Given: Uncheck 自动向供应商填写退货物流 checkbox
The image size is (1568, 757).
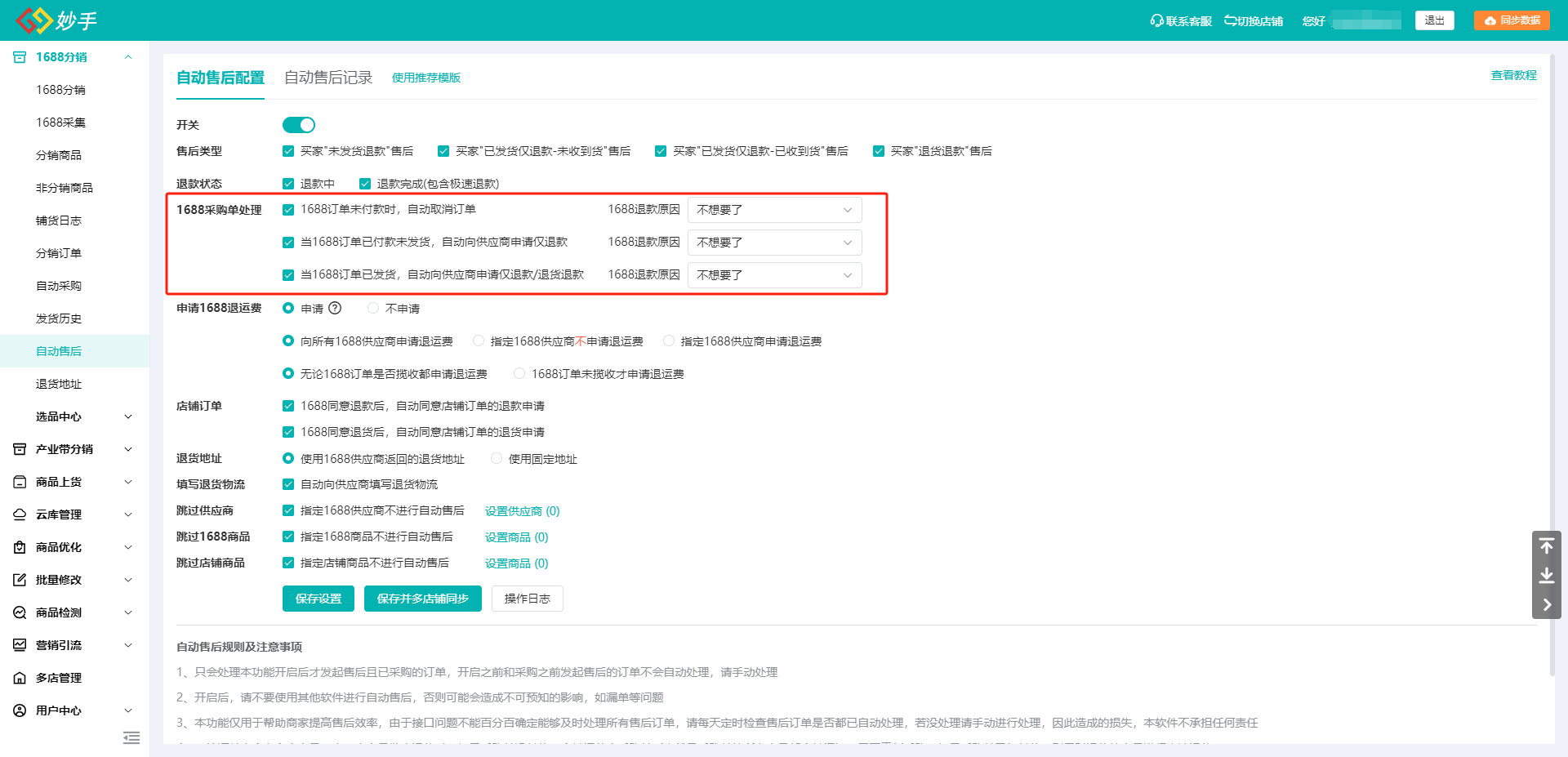Looking at the screenshot, I should click(x=288, y=484).
